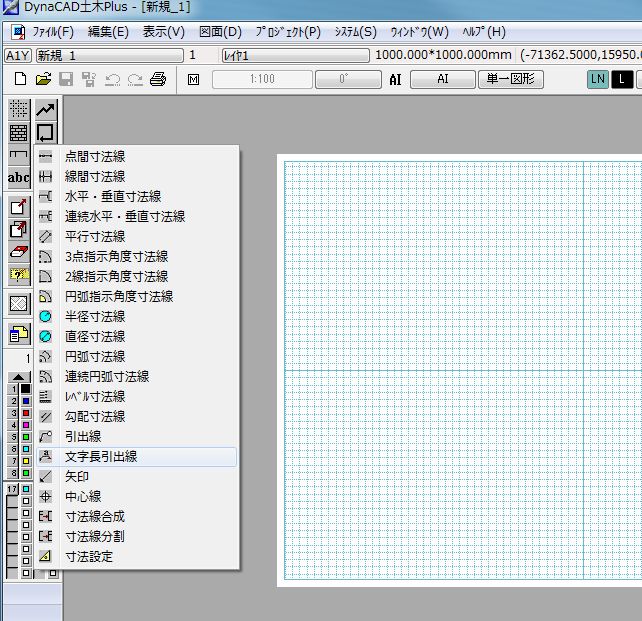Select the polyline arrow tool icon
The height and width of the screenshot is (621, 642).
tap(45, 109)
